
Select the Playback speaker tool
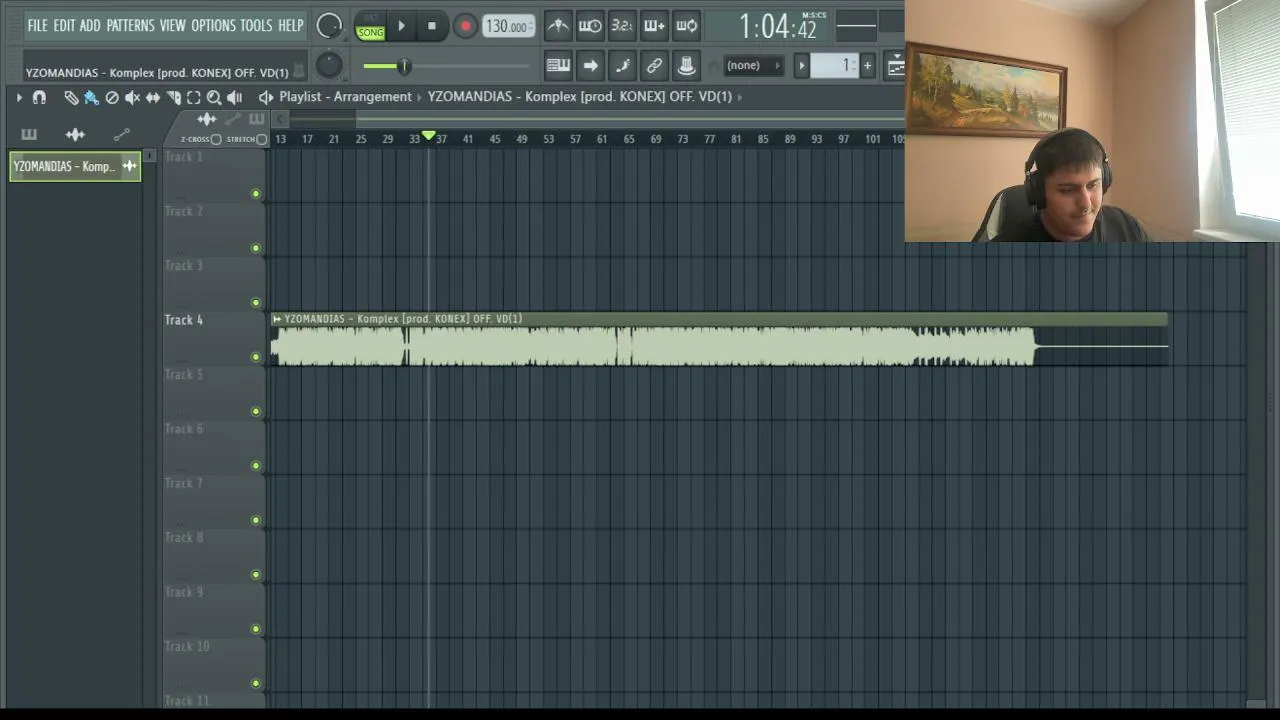coord(235,97)
